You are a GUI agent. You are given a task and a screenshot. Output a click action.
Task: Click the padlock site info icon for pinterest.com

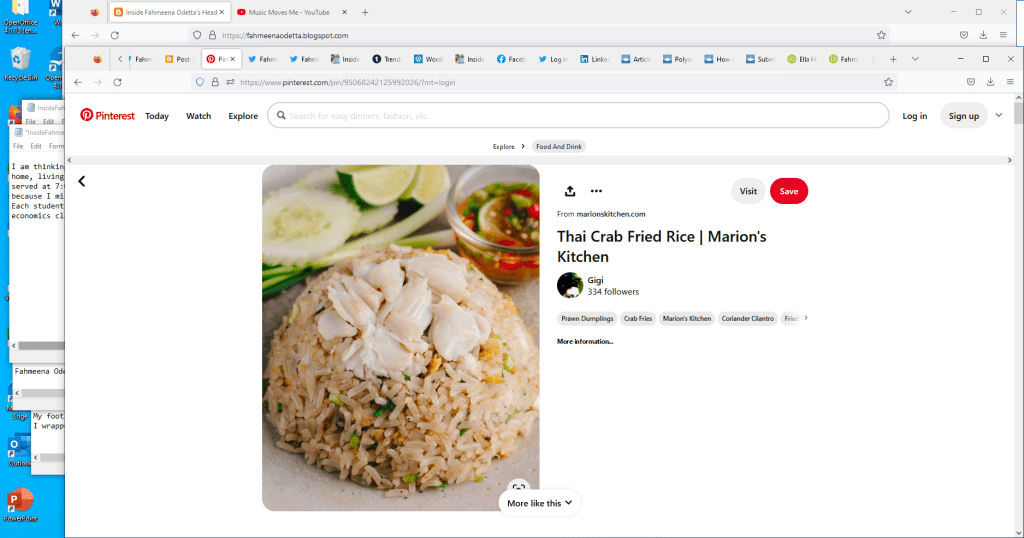(215, 82)
